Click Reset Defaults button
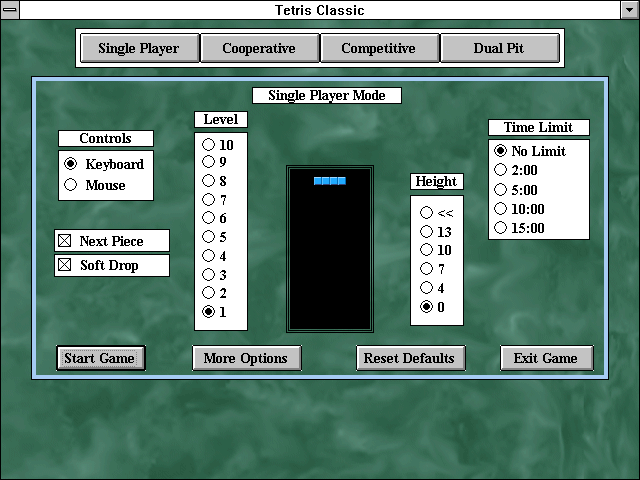 (411, 358)
